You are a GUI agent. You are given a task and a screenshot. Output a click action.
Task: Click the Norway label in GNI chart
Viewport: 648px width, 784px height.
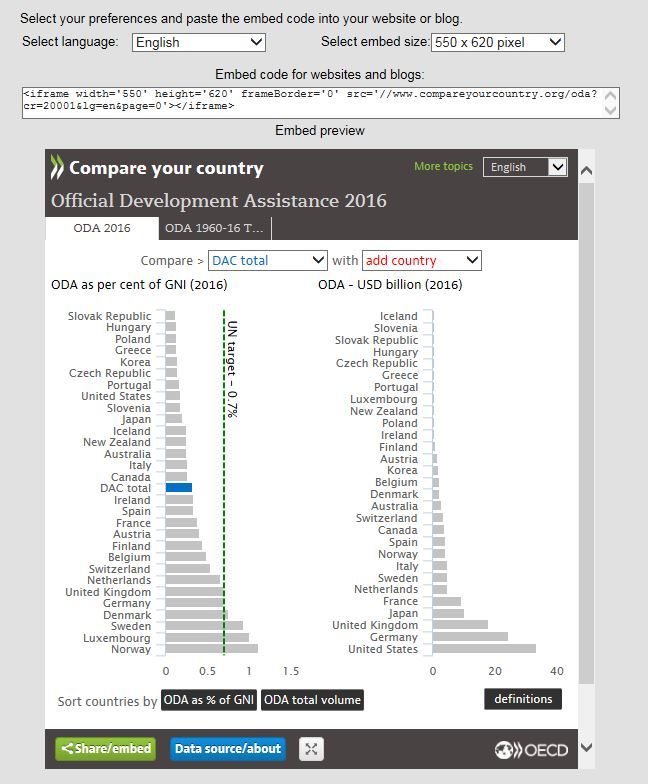[130, 649]
